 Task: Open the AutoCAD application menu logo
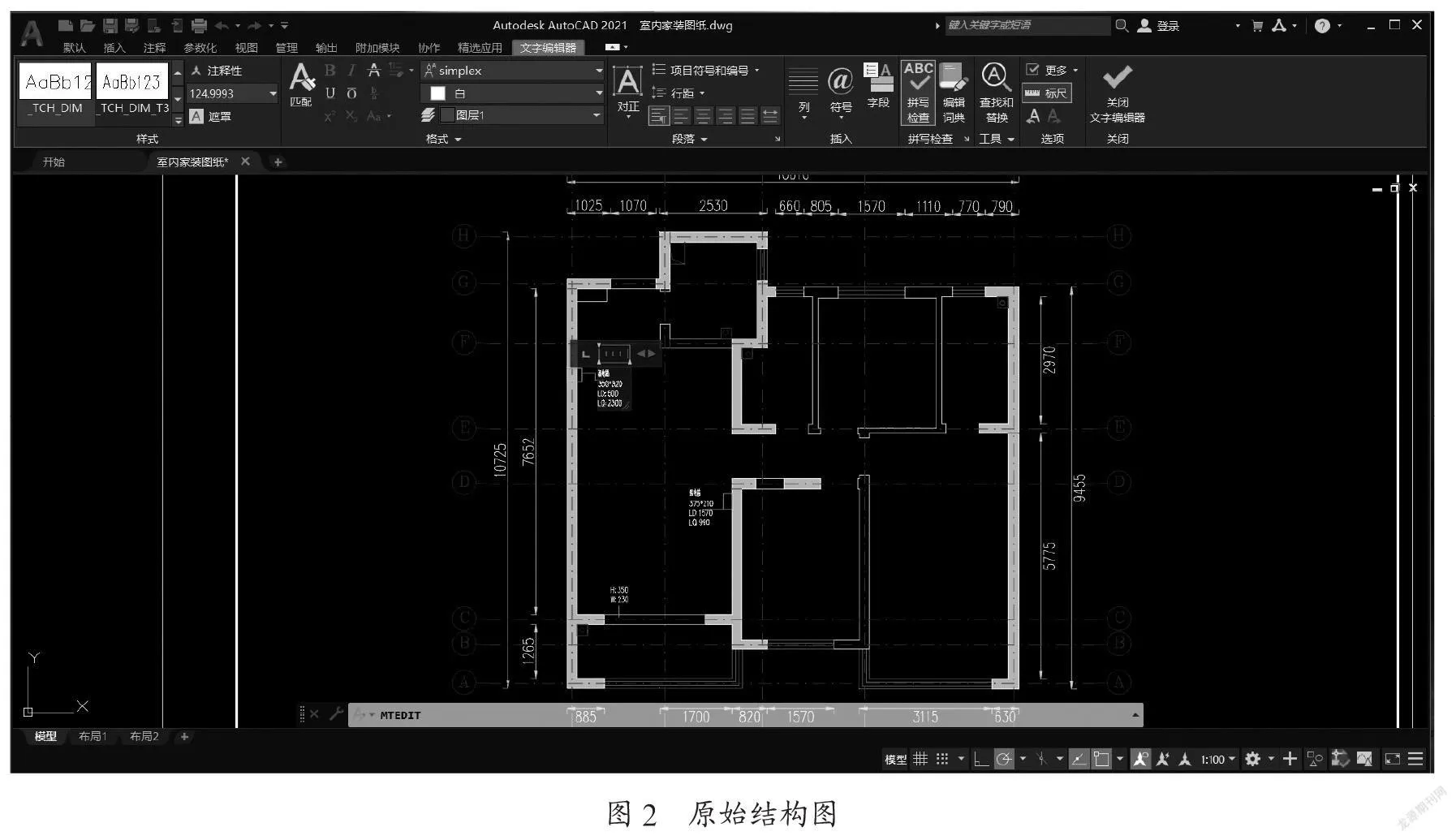31,32
